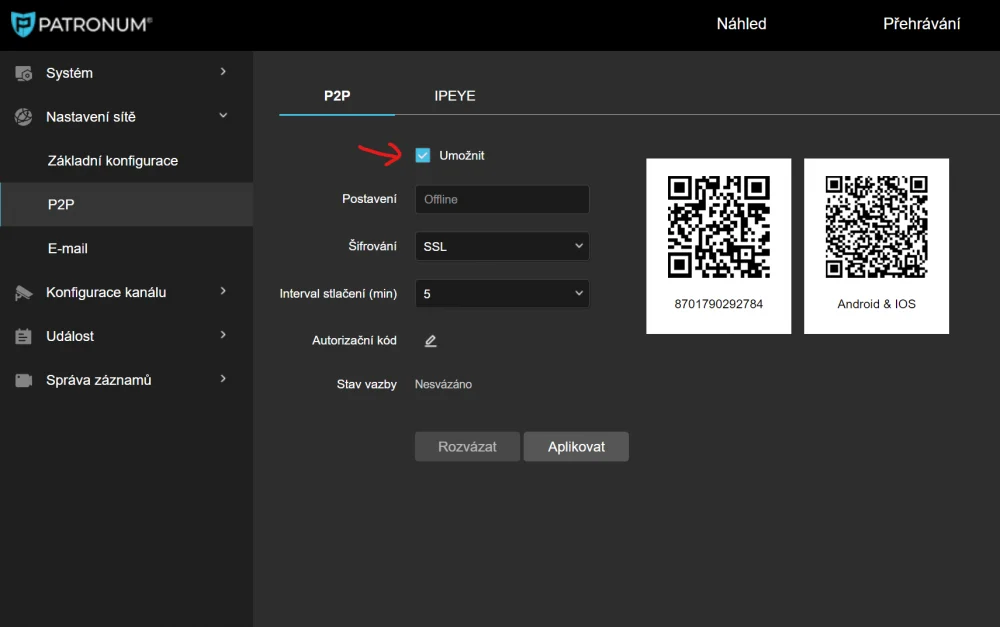Click the Postavení Offline field
Screen dimensions: 1000x627
[x=502, y=199]
